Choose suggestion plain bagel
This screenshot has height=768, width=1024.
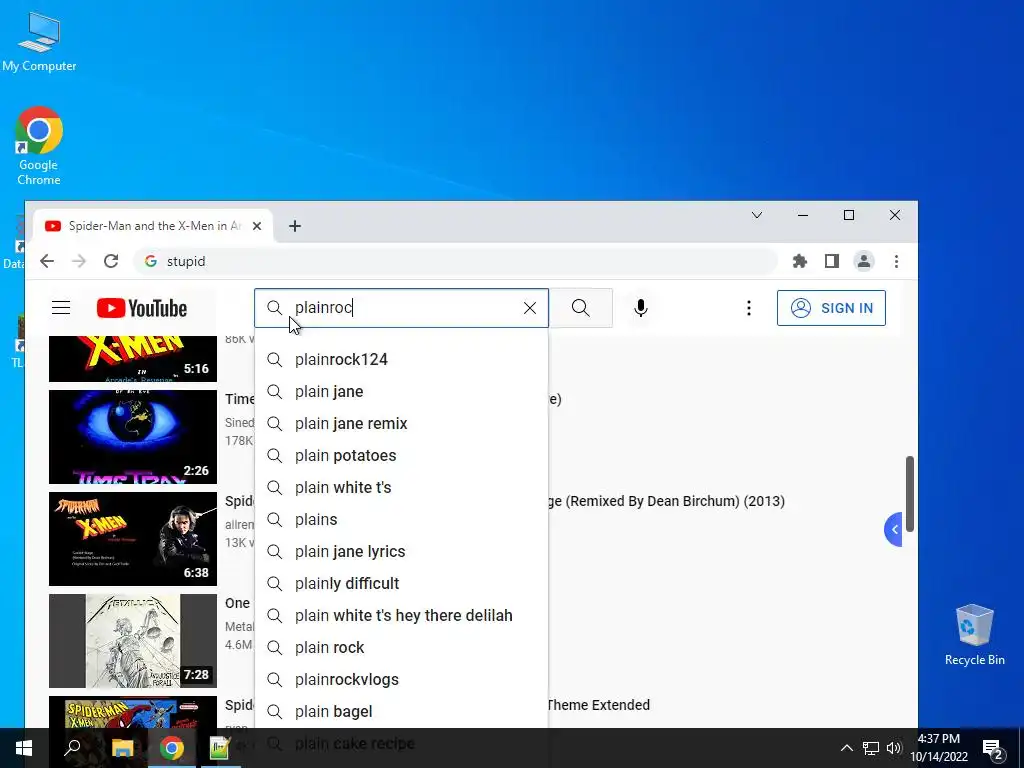[x=401, y=711]
